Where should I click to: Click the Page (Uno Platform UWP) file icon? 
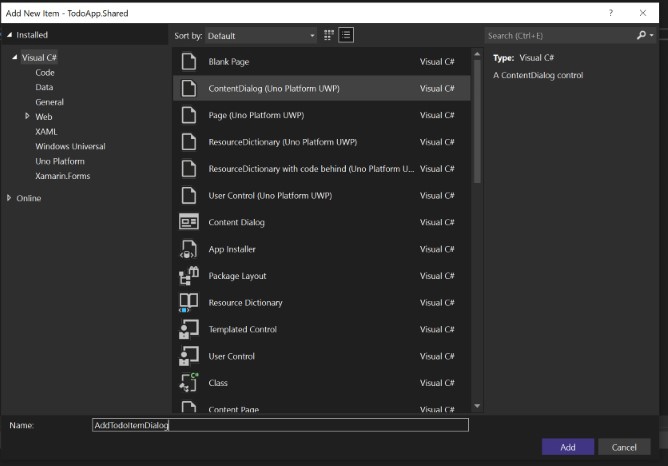point(189,115)
